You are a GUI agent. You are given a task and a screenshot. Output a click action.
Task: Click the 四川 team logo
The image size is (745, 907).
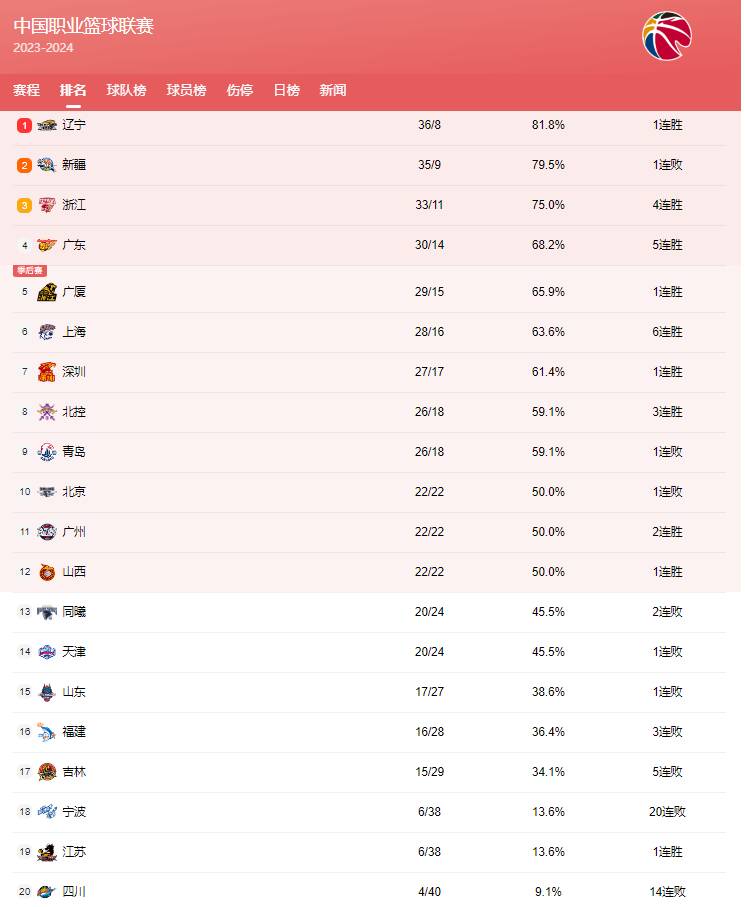[47, 892]
